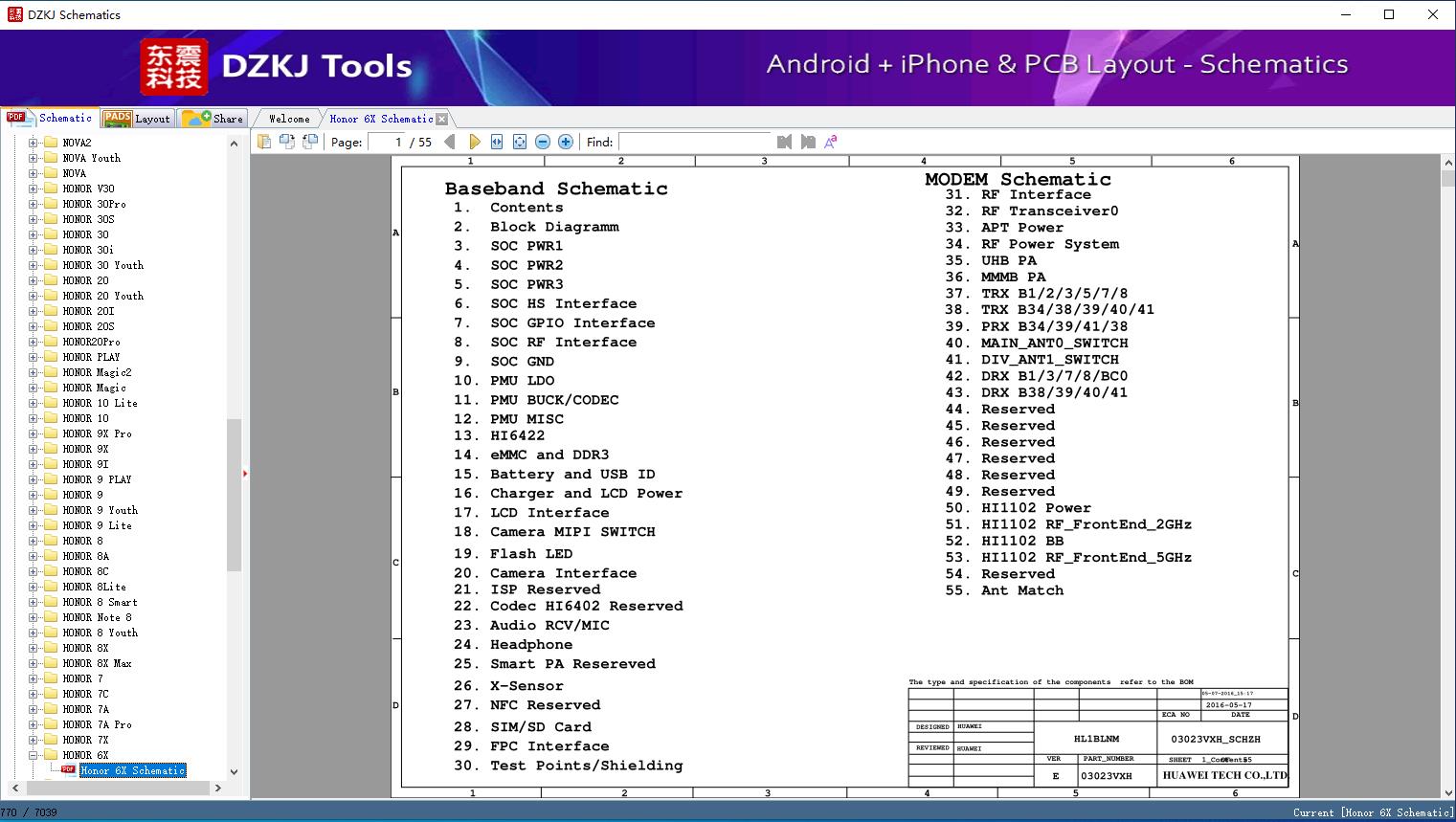The height and width of the screenshot is (822, 1456).
Task: Click the second page-rotate toolbar icon
Action: point(286,142)
